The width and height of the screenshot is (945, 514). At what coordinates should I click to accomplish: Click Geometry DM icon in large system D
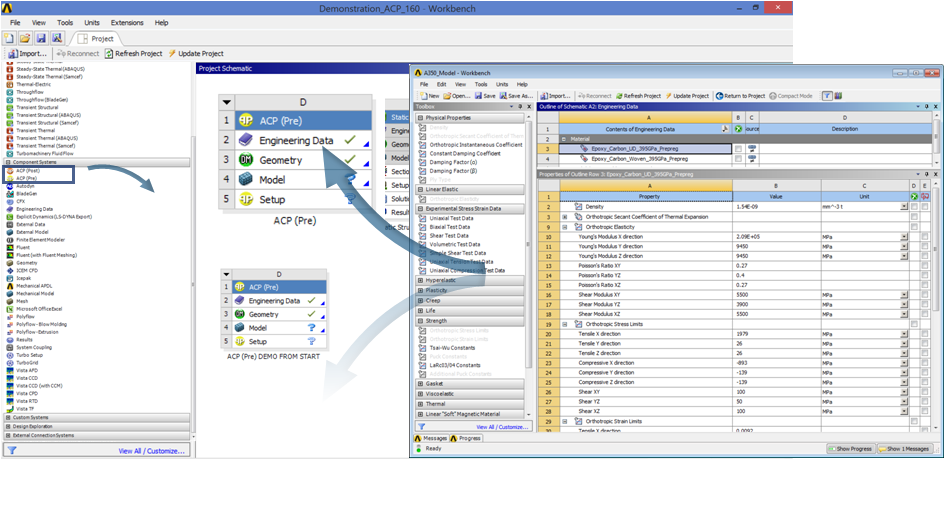click(246, 160)
